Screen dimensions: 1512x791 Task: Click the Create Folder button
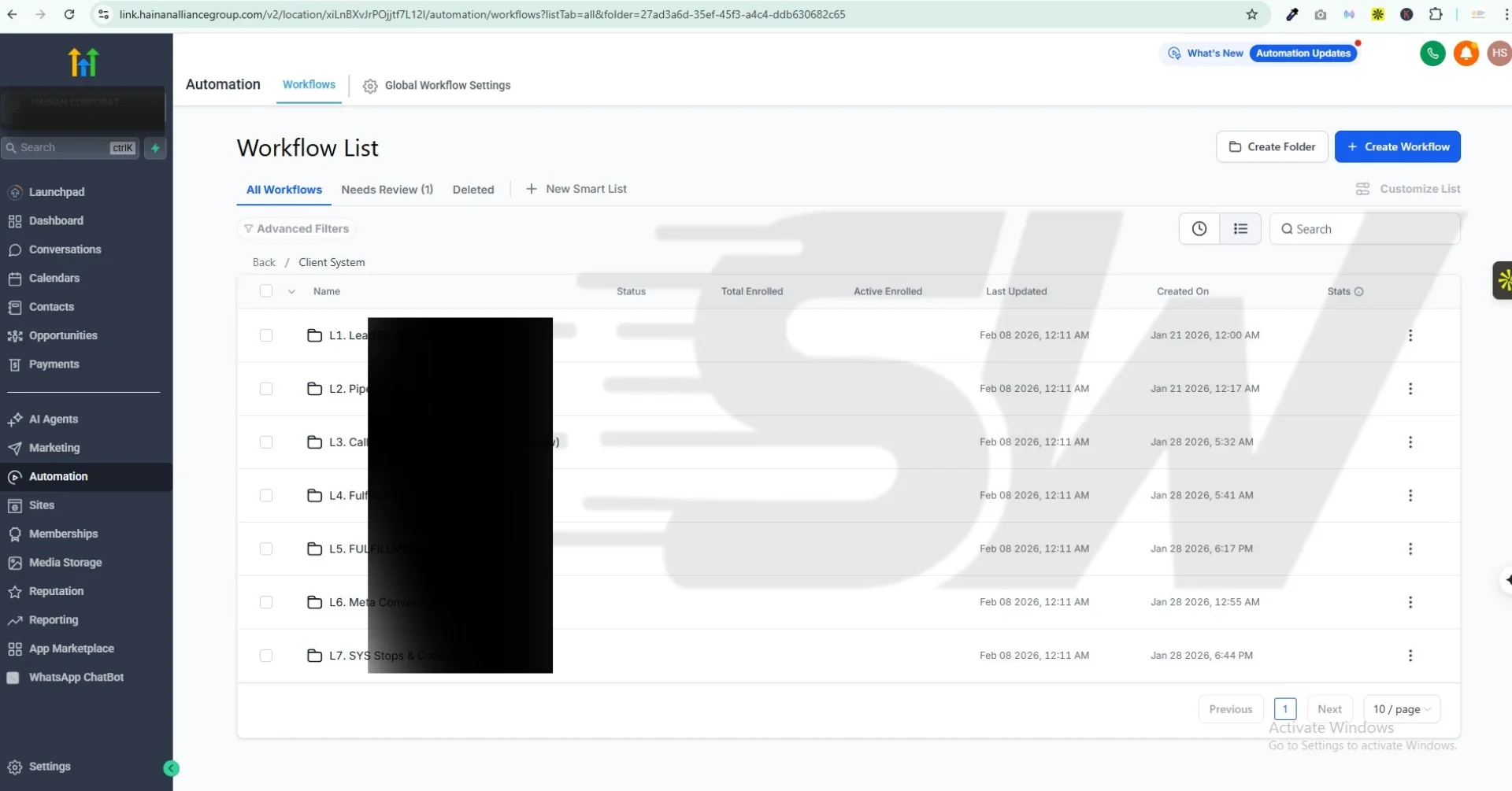point(1271,147)
